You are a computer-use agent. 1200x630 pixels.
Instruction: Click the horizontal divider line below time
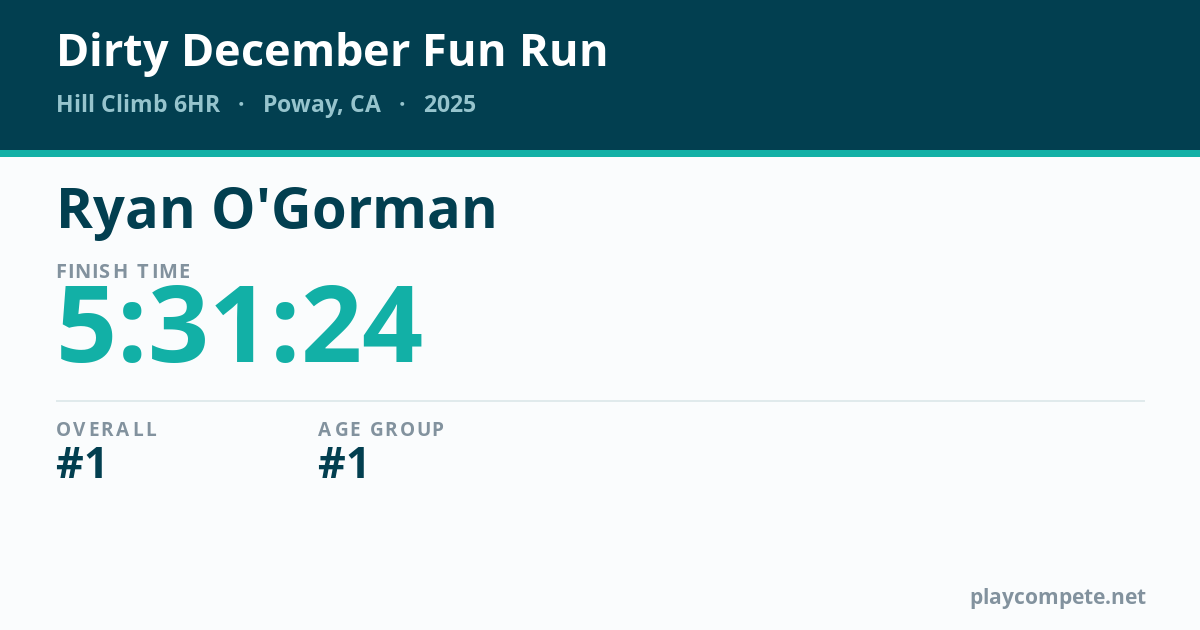point(600,401)
